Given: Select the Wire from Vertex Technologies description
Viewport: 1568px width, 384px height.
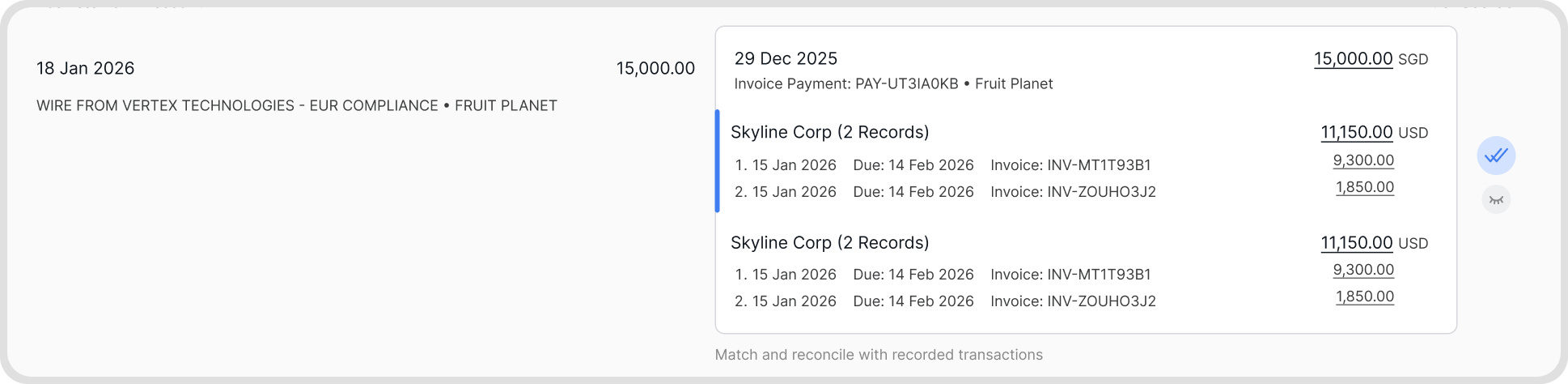Looking at the screenshot, I should [x=296, y=105].
